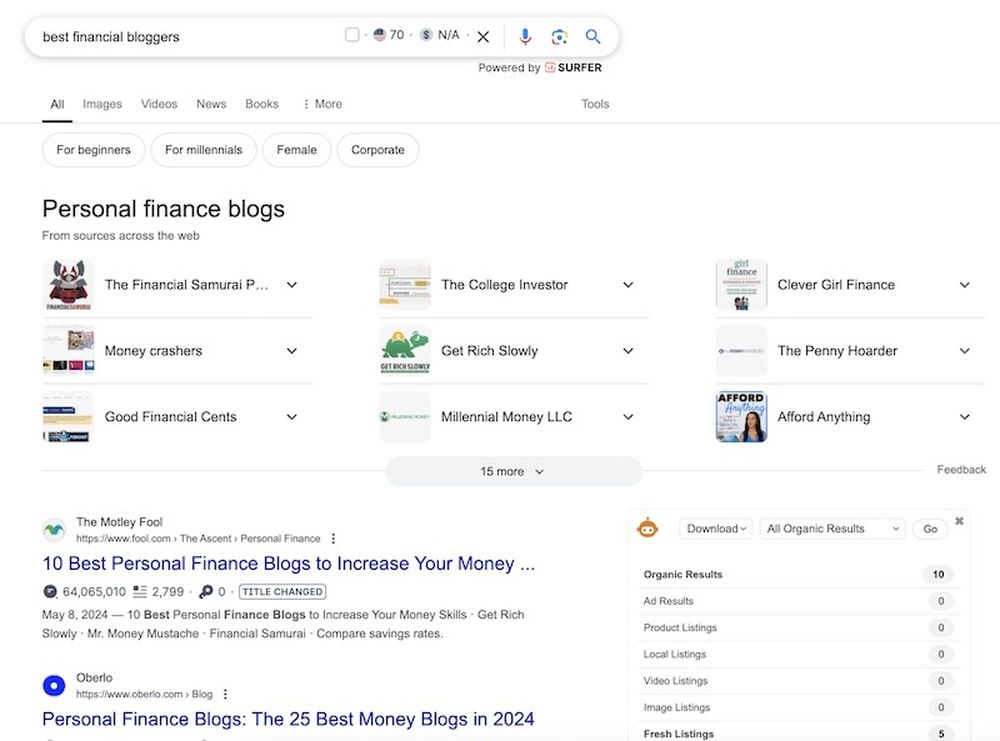This screenshot has height=741, width=1000.
Task: Switch to the Images tab
Action: click(102, 104)
